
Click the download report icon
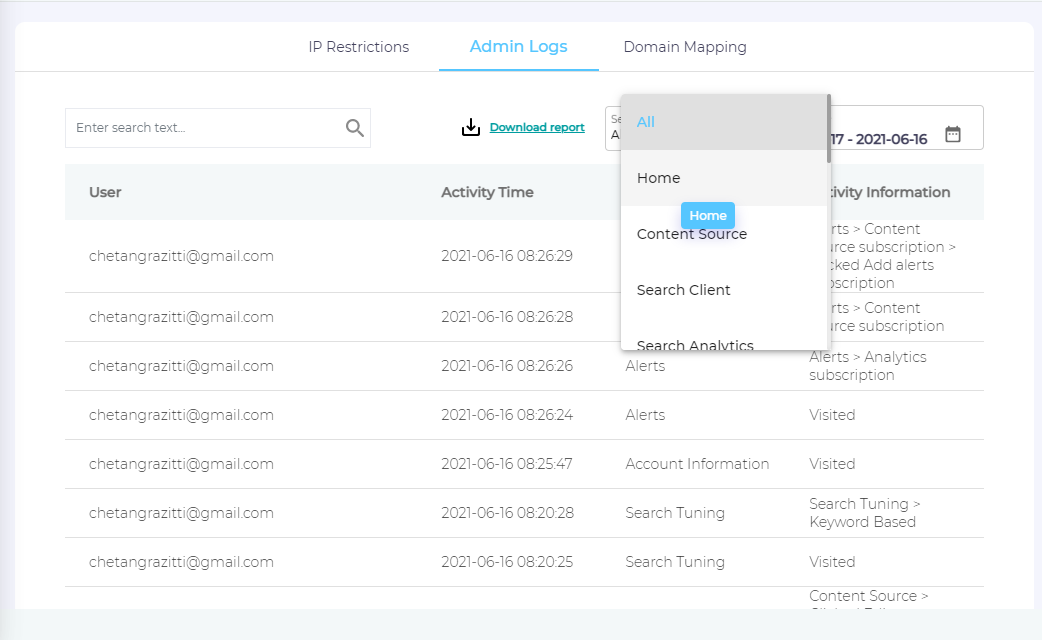471,128
